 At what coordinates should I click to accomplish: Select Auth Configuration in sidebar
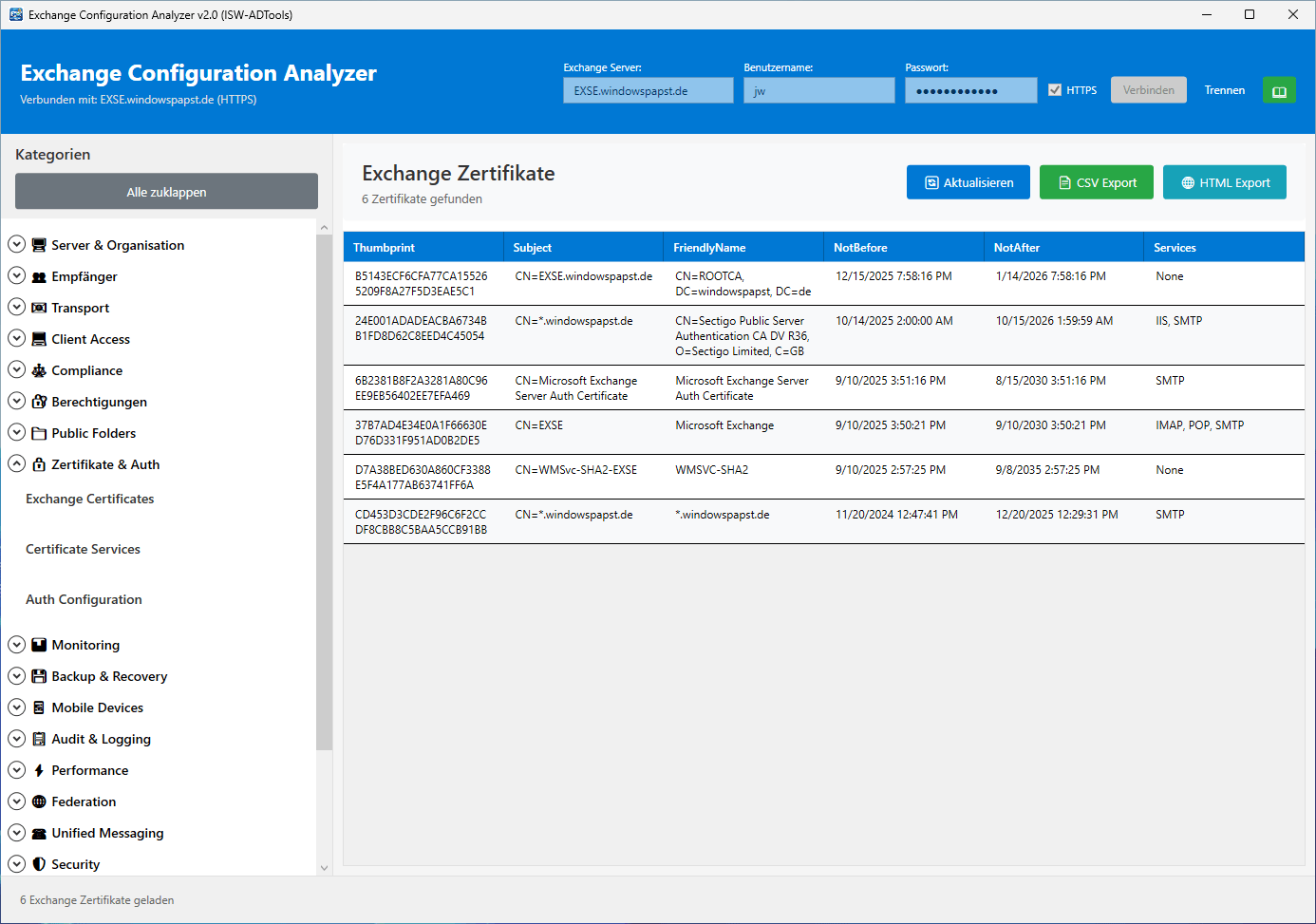pos(84,599)
